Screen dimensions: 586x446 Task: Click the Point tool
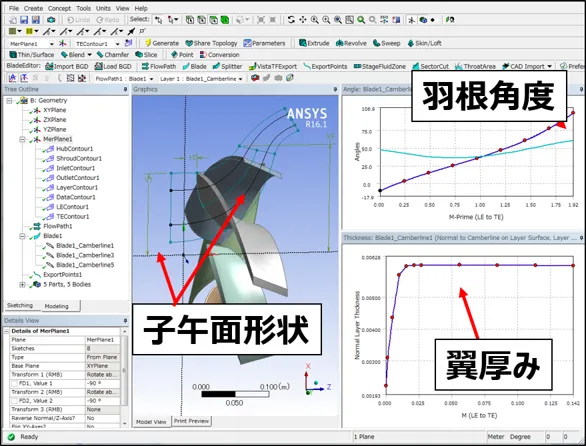pyautogui.click(x=182, y=55)
